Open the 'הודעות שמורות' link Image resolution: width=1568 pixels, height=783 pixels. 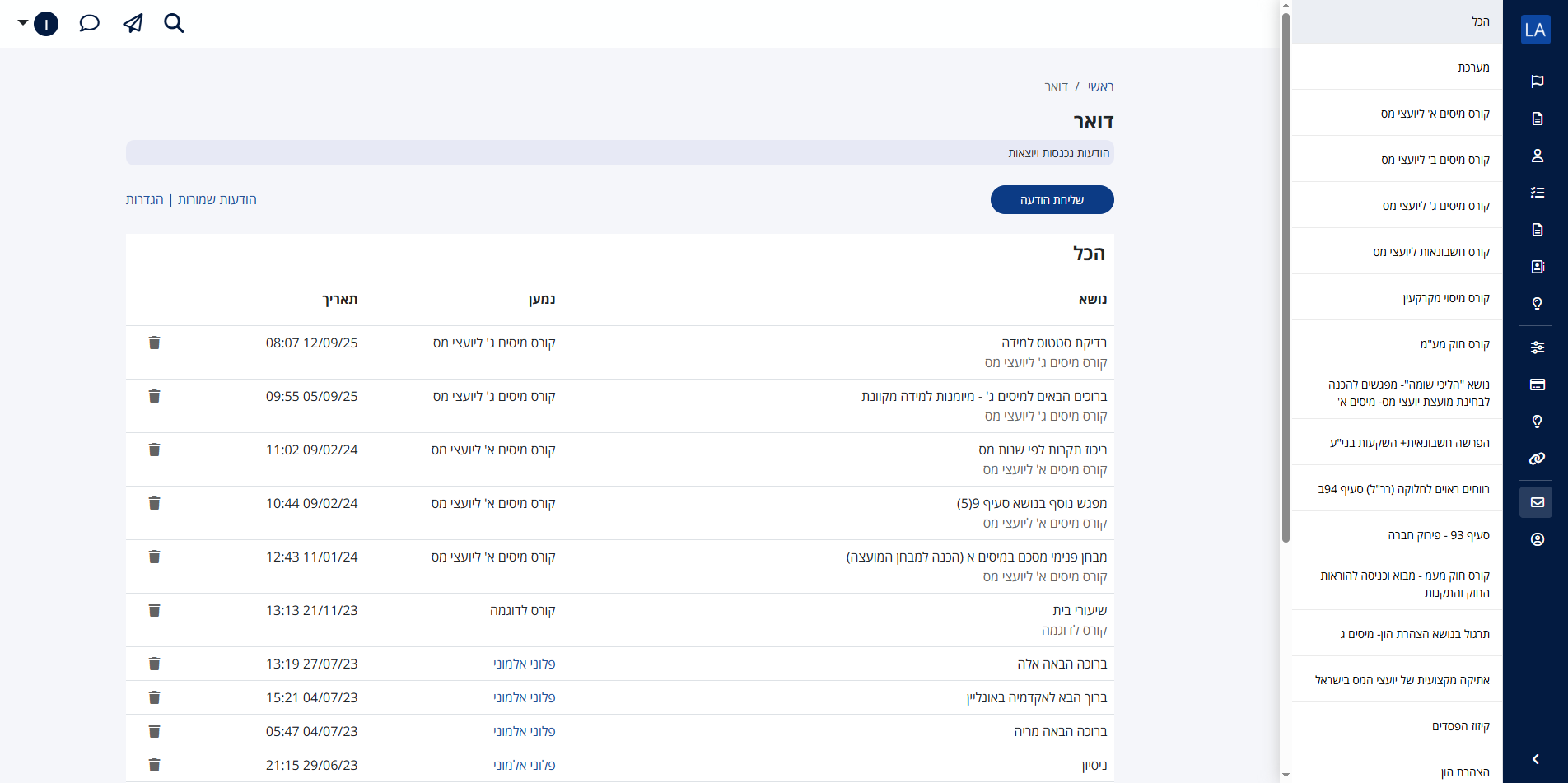(217, 200)
